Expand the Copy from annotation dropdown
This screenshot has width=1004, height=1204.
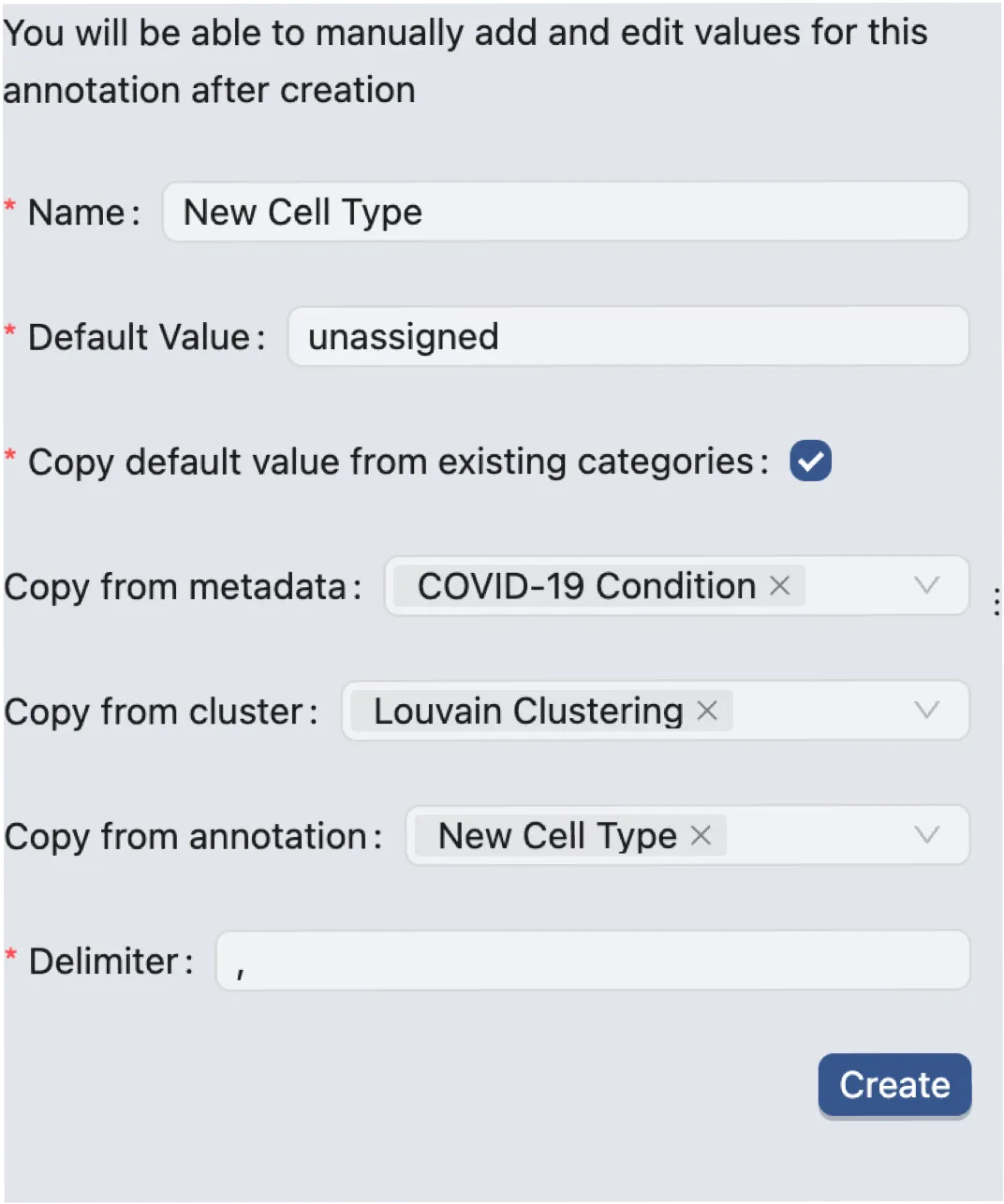pos(927,835)
